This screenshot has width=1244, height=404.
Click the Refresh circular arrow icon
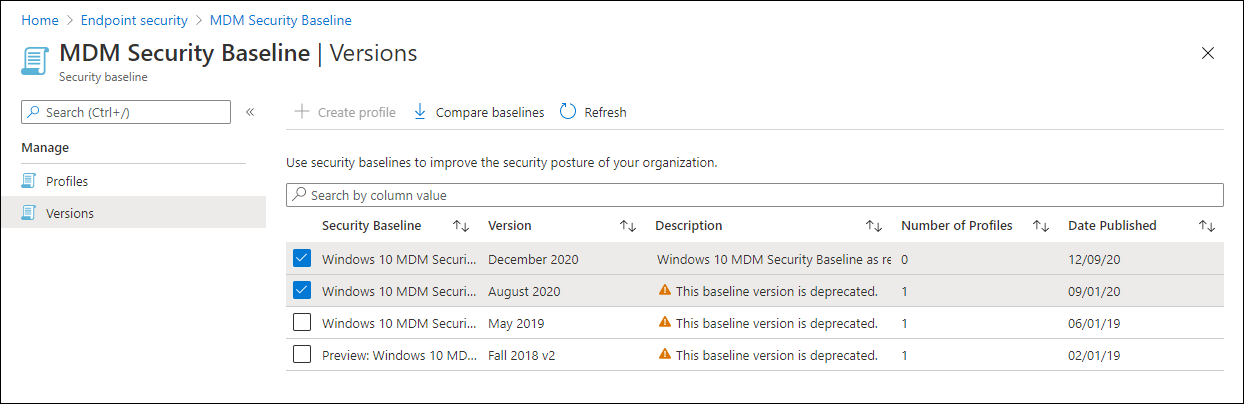tap(568, 112)
